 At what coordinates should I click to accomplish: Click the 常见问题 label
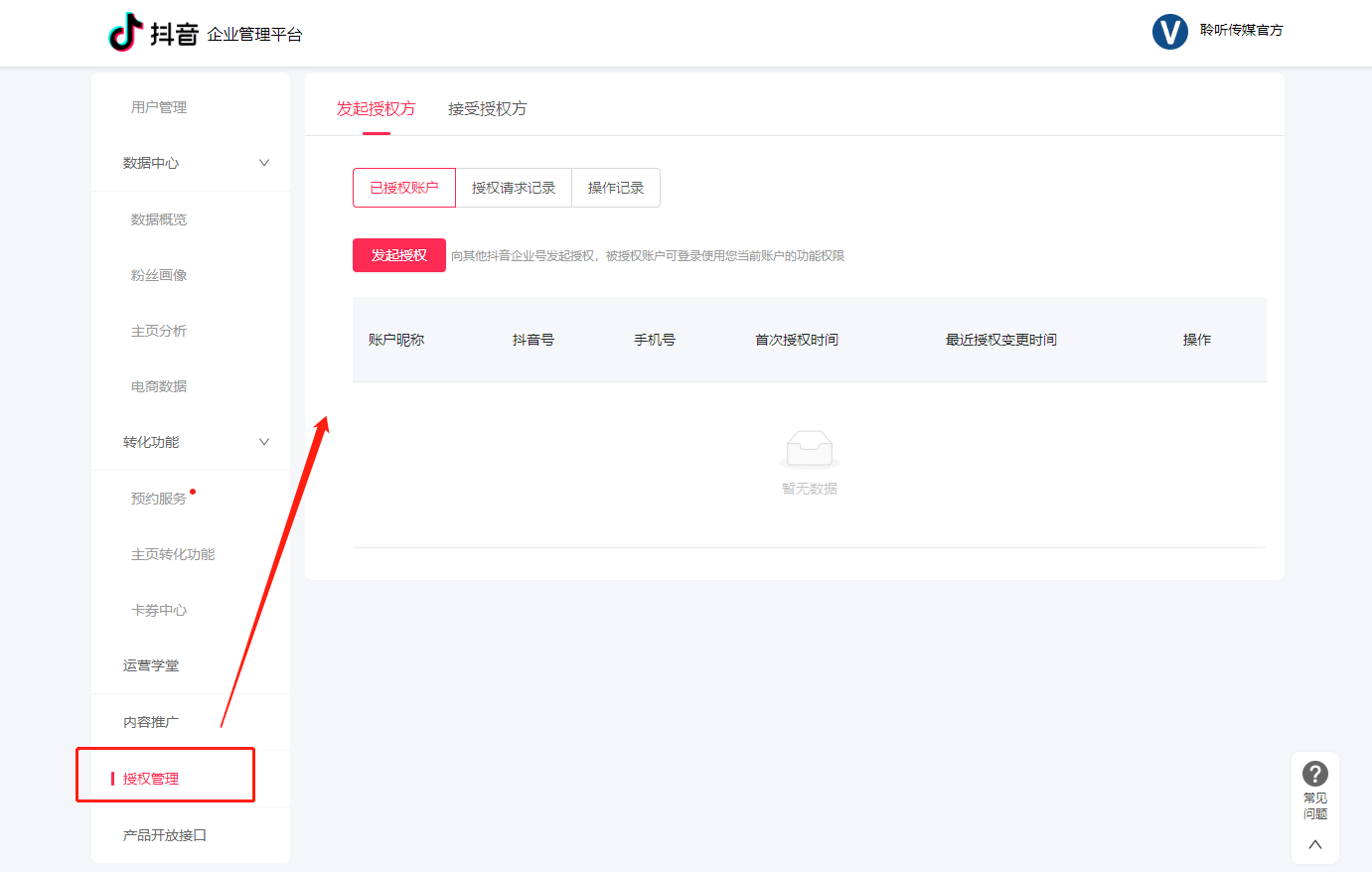pos(1315,805)
